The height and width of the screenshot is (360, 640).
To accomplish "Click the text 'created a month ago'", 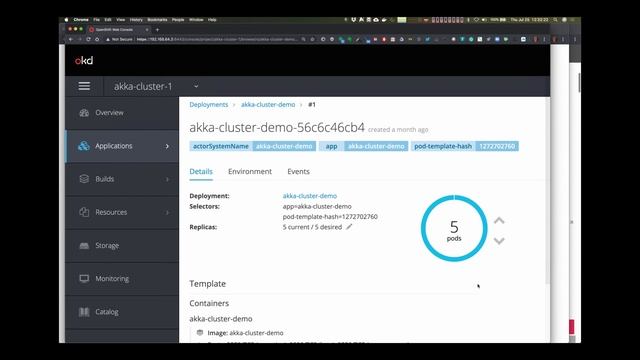I will point(398,130).
